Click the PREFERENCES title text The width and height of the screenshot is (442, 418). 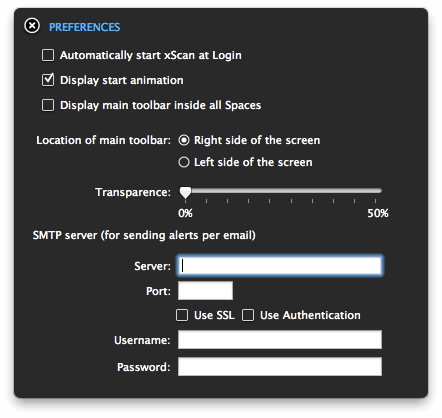85,27
